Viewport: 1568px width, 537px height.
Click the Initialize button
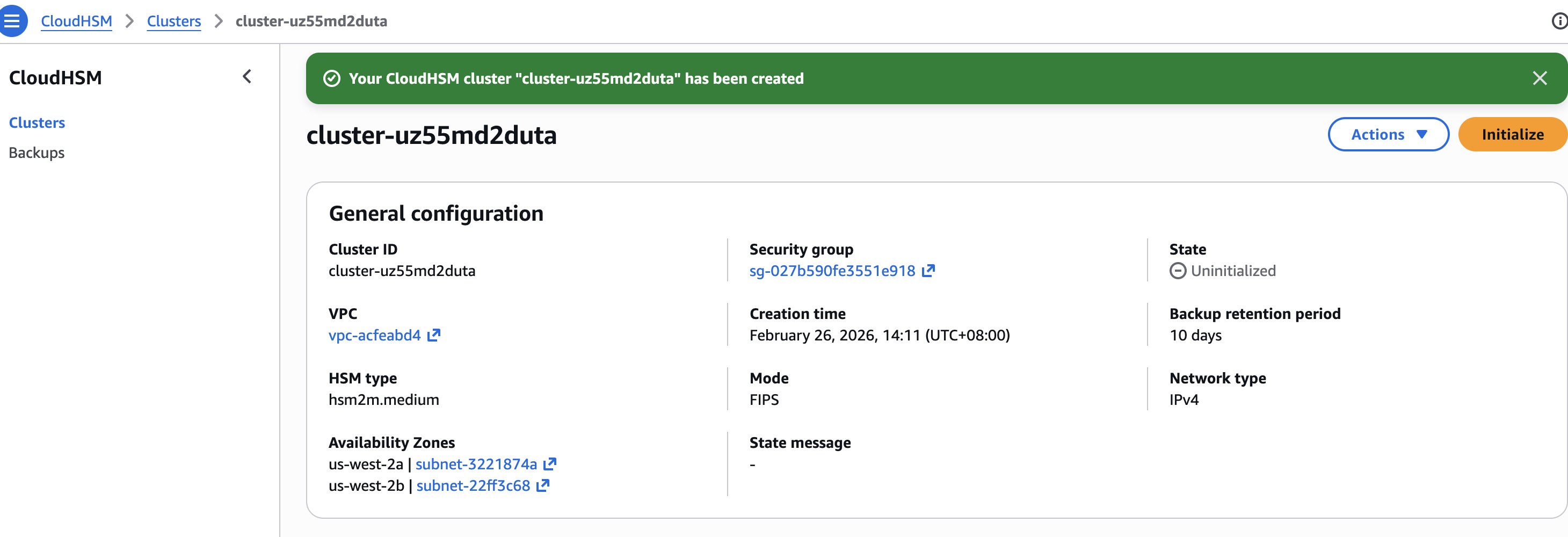pyautogui.click(x=1512, y=135)
